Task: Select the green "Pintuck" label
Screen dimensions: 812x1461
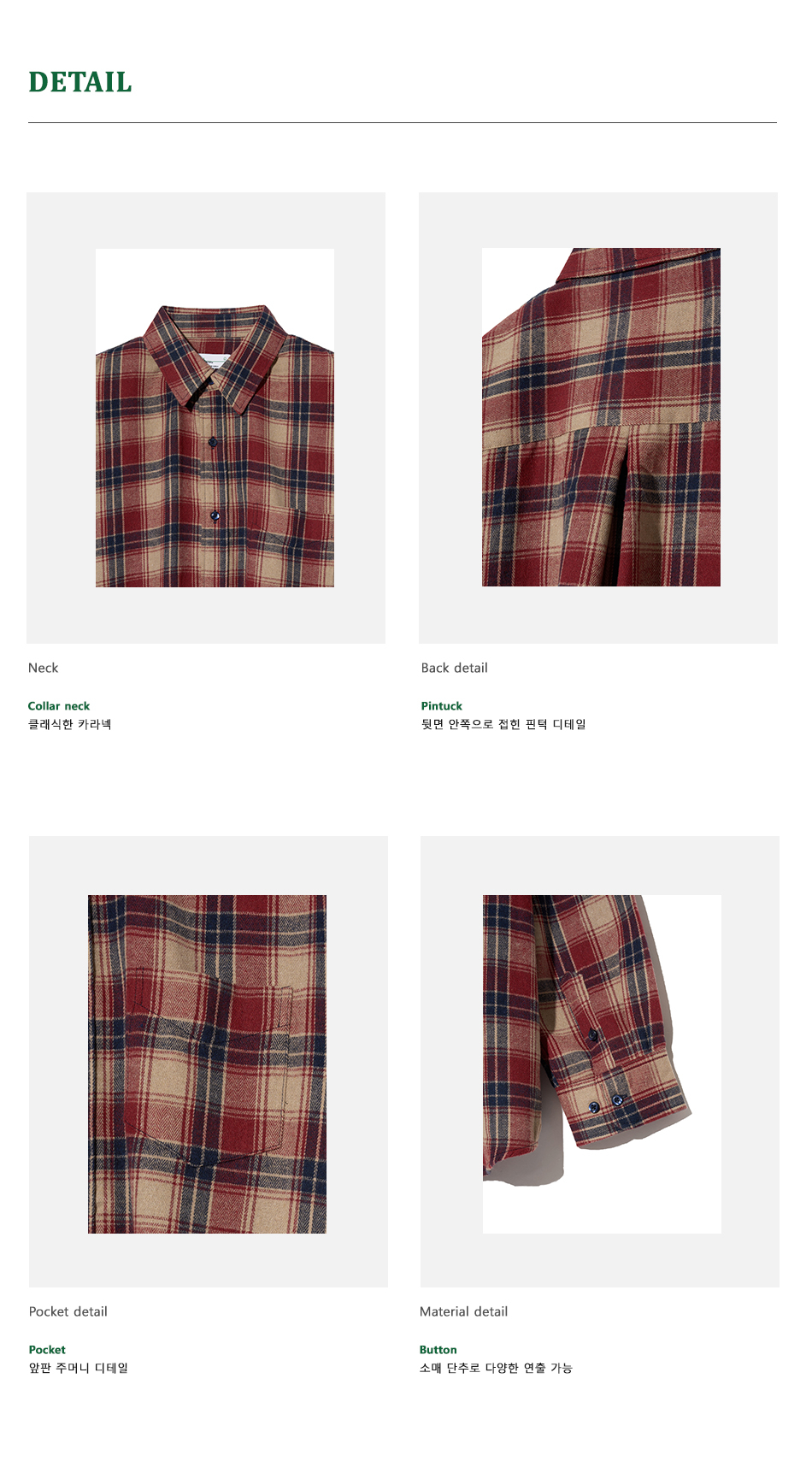Action: (x=441, y=706)
